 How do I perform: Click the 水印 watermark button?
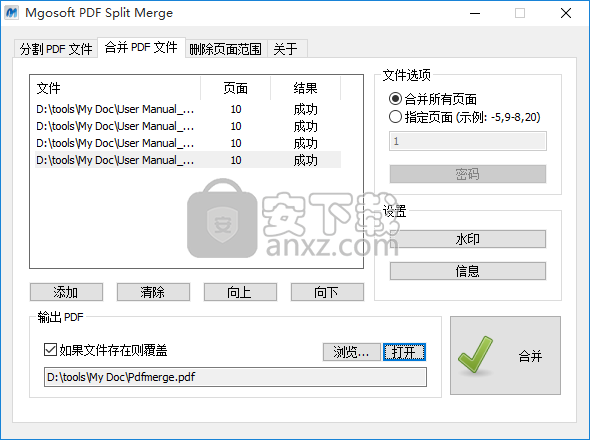468,239
